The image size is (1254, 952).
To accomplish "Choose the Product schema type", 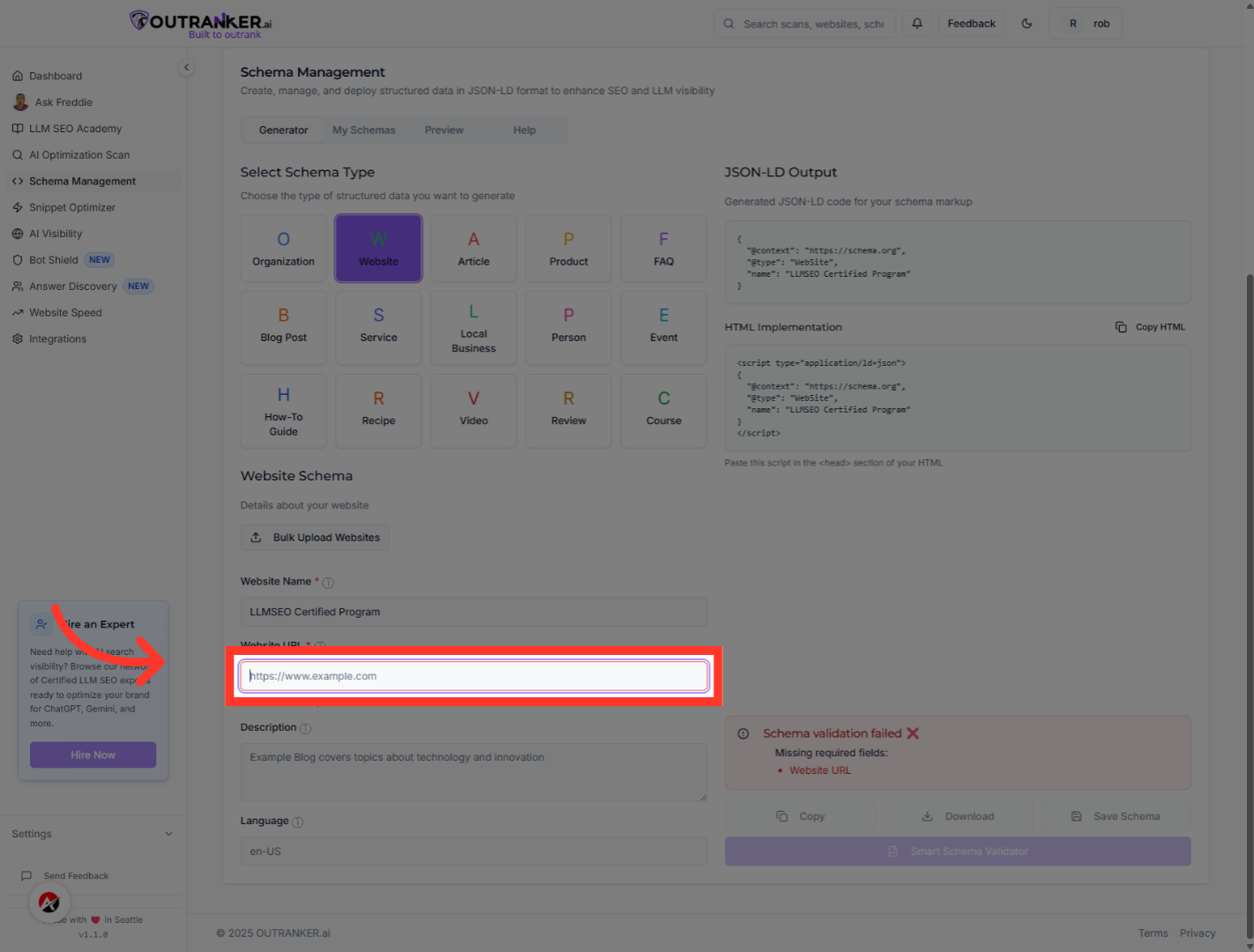I will pyautogui.click(x=569, y=249).
